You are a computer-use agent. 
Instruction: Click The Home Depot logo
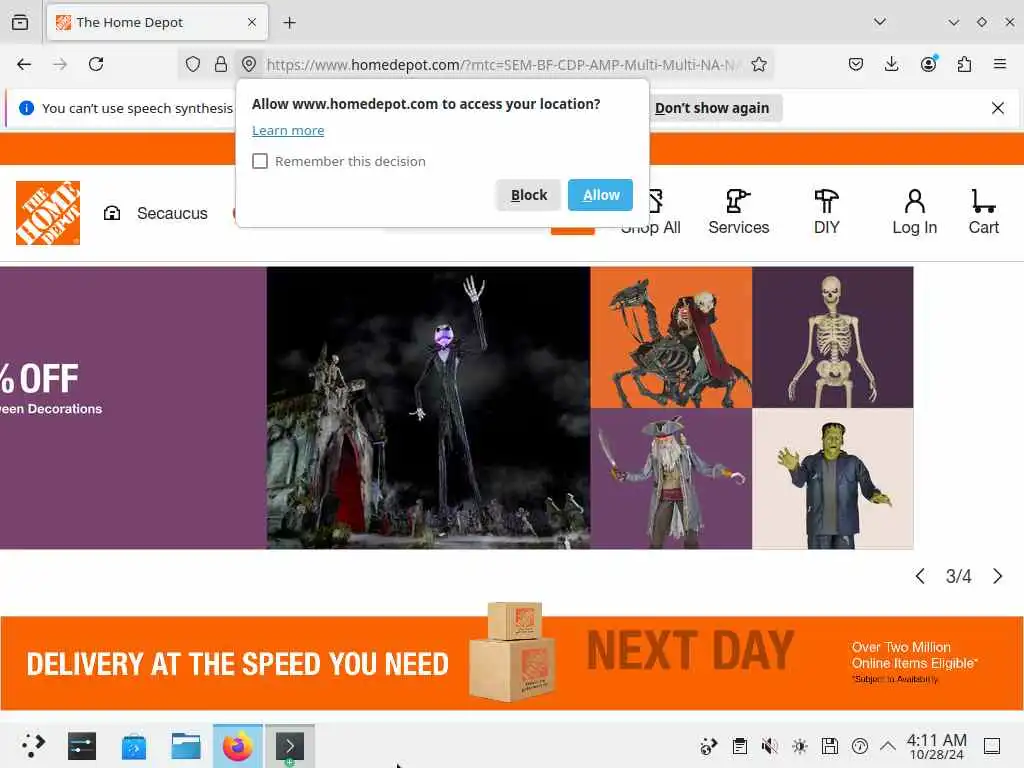[48, 213]
